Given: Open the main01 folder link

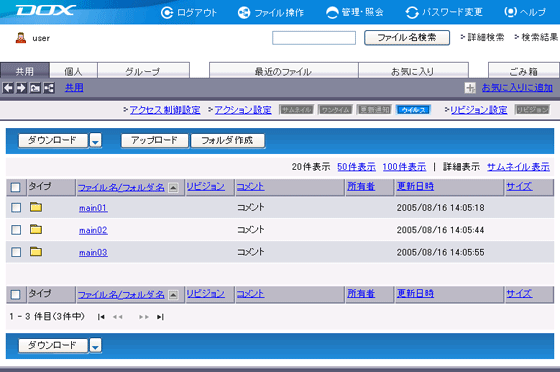Looking at the screenshot, I should click(93, 208).
